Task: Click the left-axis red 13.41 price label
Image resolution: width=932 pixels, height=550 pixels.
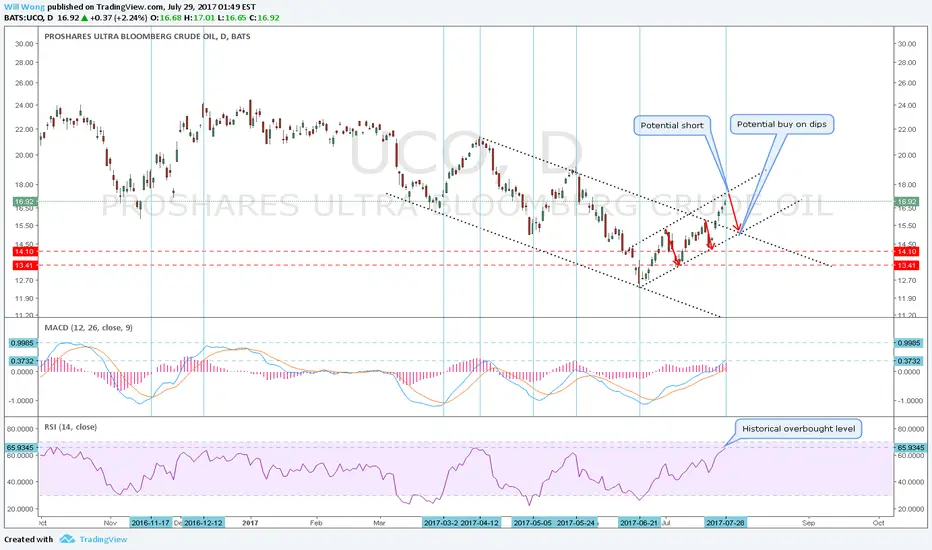Action: click(24, 266)
